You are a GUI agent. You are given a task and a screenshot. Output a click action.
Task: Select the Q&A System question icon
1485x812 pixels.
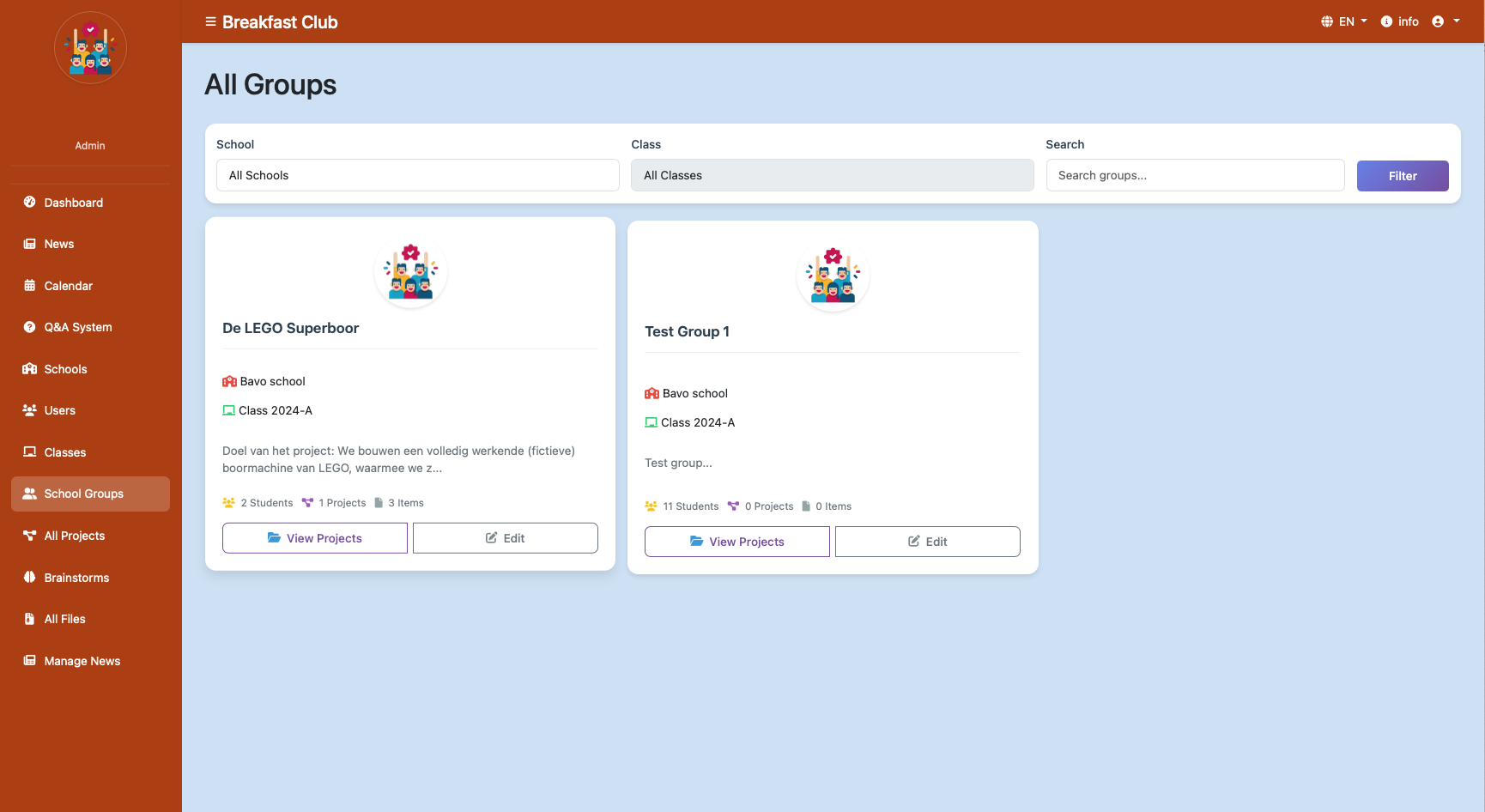click(x=30, y=327)
